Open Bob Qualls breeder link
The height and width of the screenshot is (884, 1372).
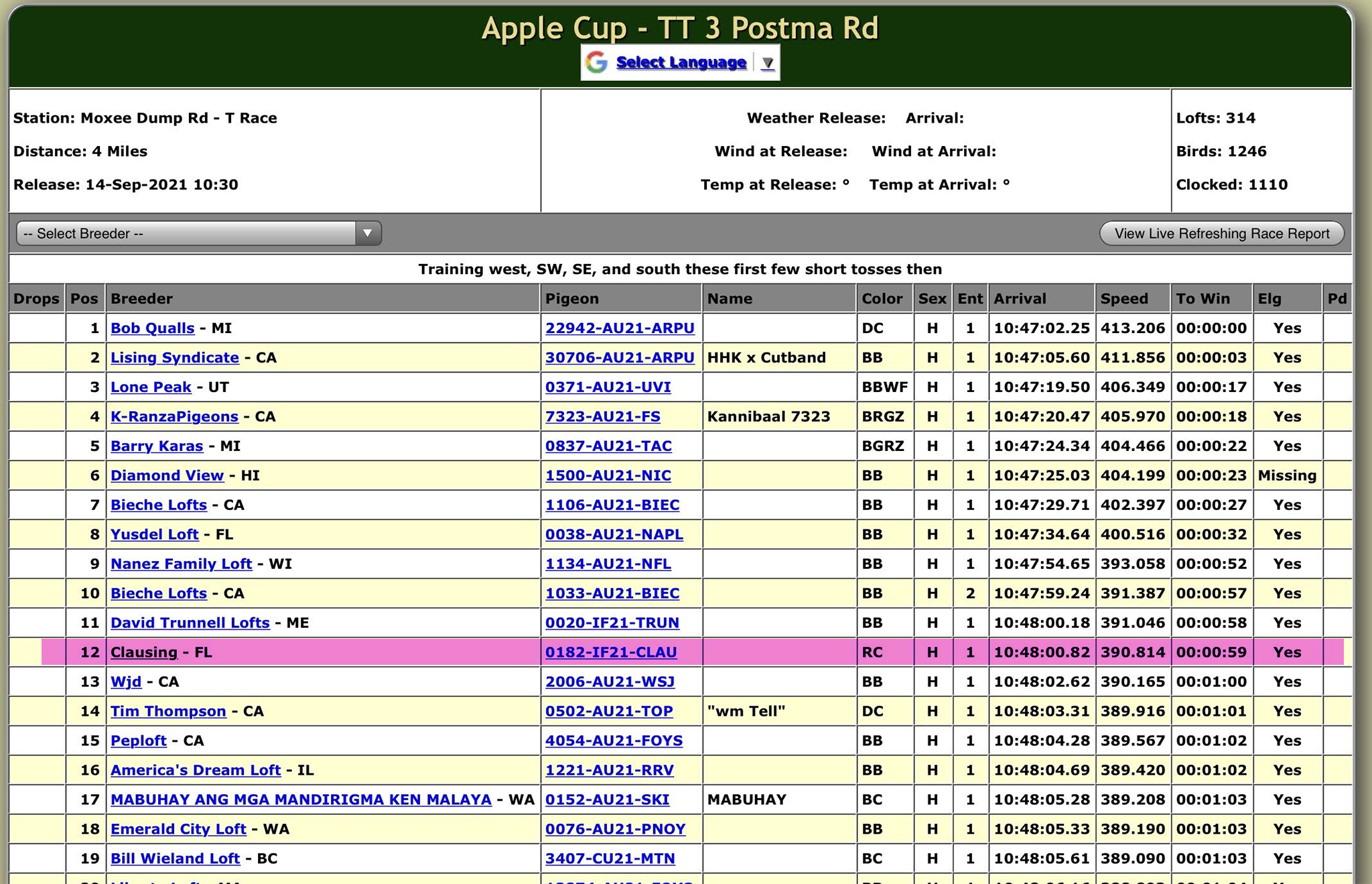tap(152, 328)
